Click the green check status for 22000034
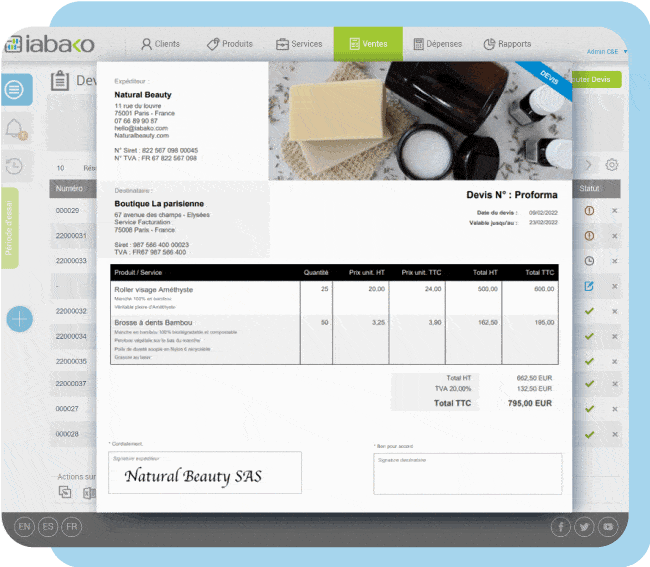 (x=589, y=336)
